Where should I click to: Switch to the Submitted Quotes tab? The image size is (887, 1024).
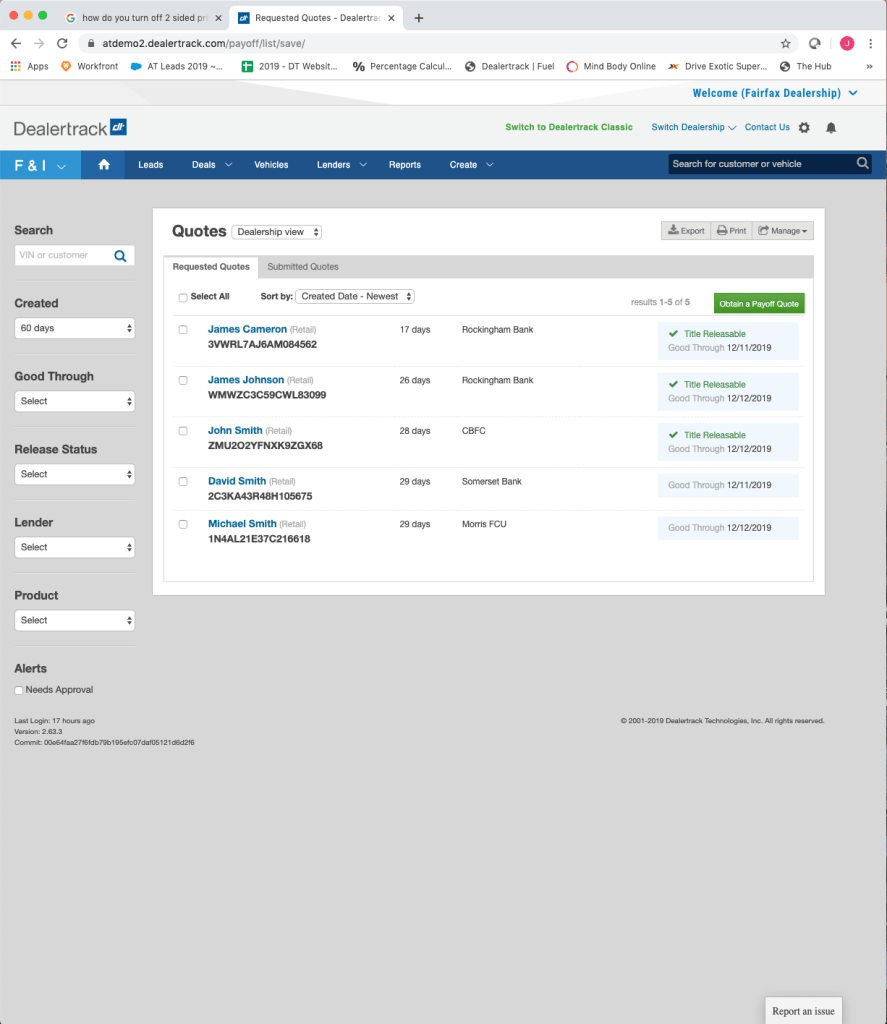coord(303,266)
